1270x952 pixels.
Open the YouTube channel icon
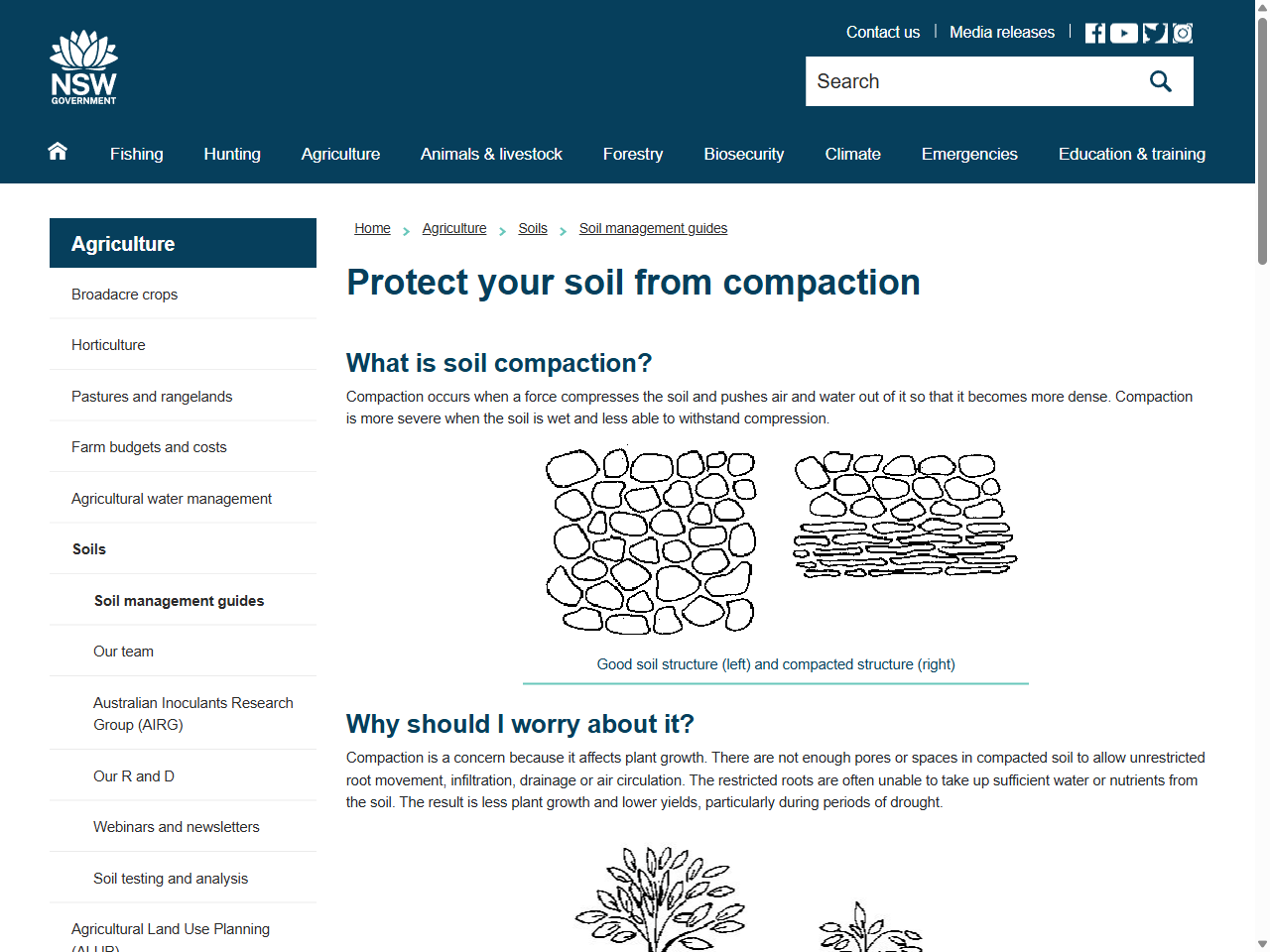pos(1123,32)
